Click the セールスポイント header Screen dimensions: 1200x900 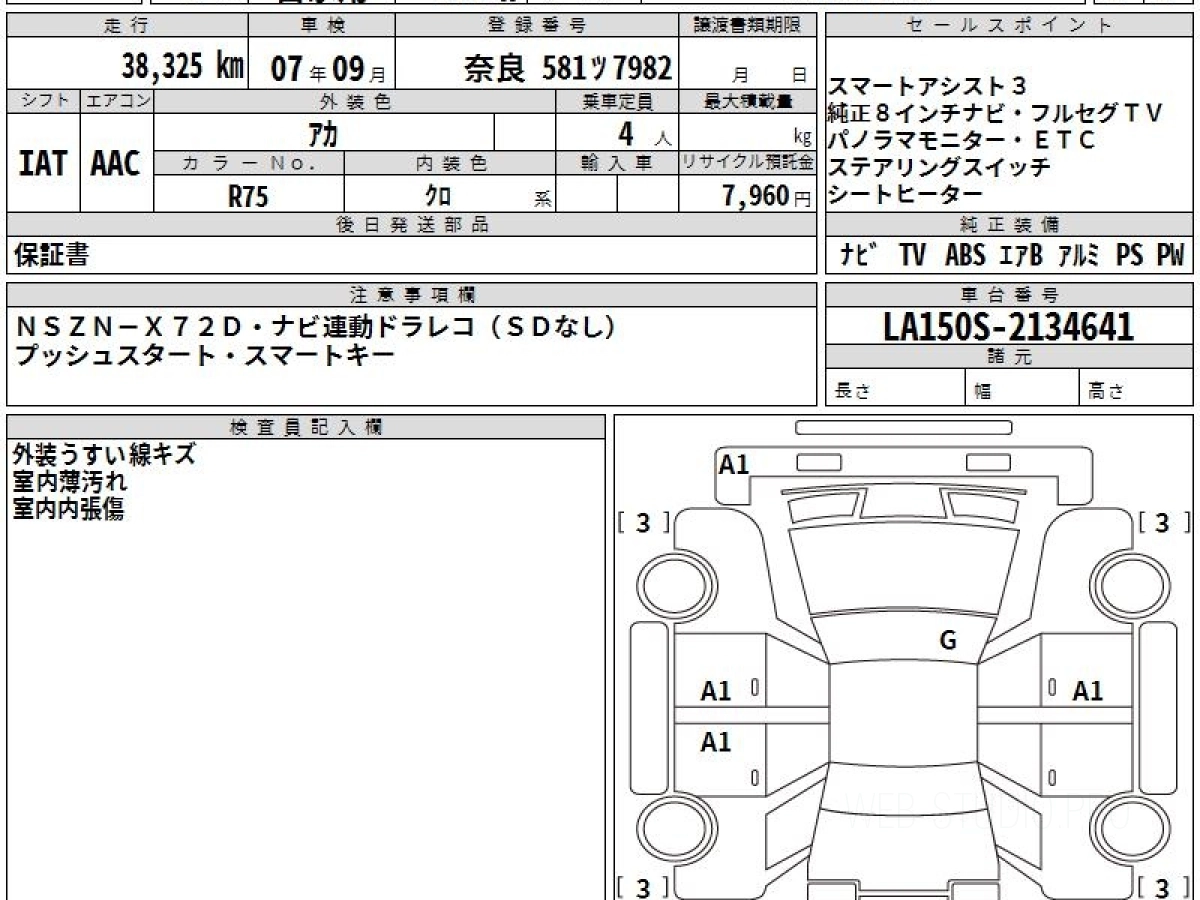[x=1008, y=26]
